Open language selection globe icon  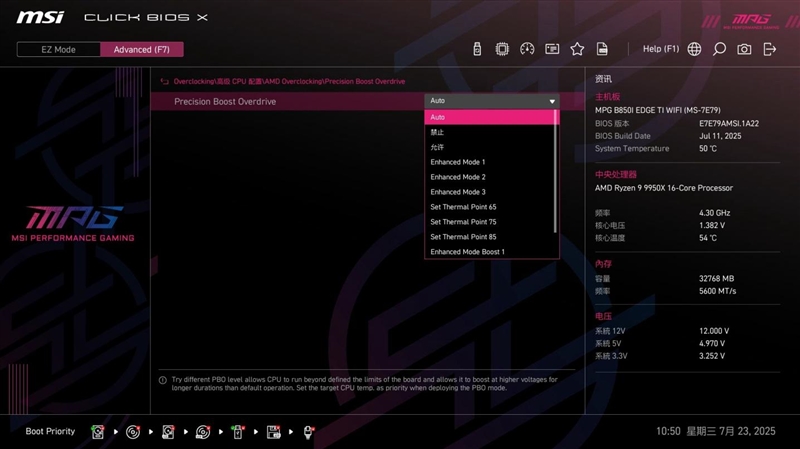click(694, 49)
